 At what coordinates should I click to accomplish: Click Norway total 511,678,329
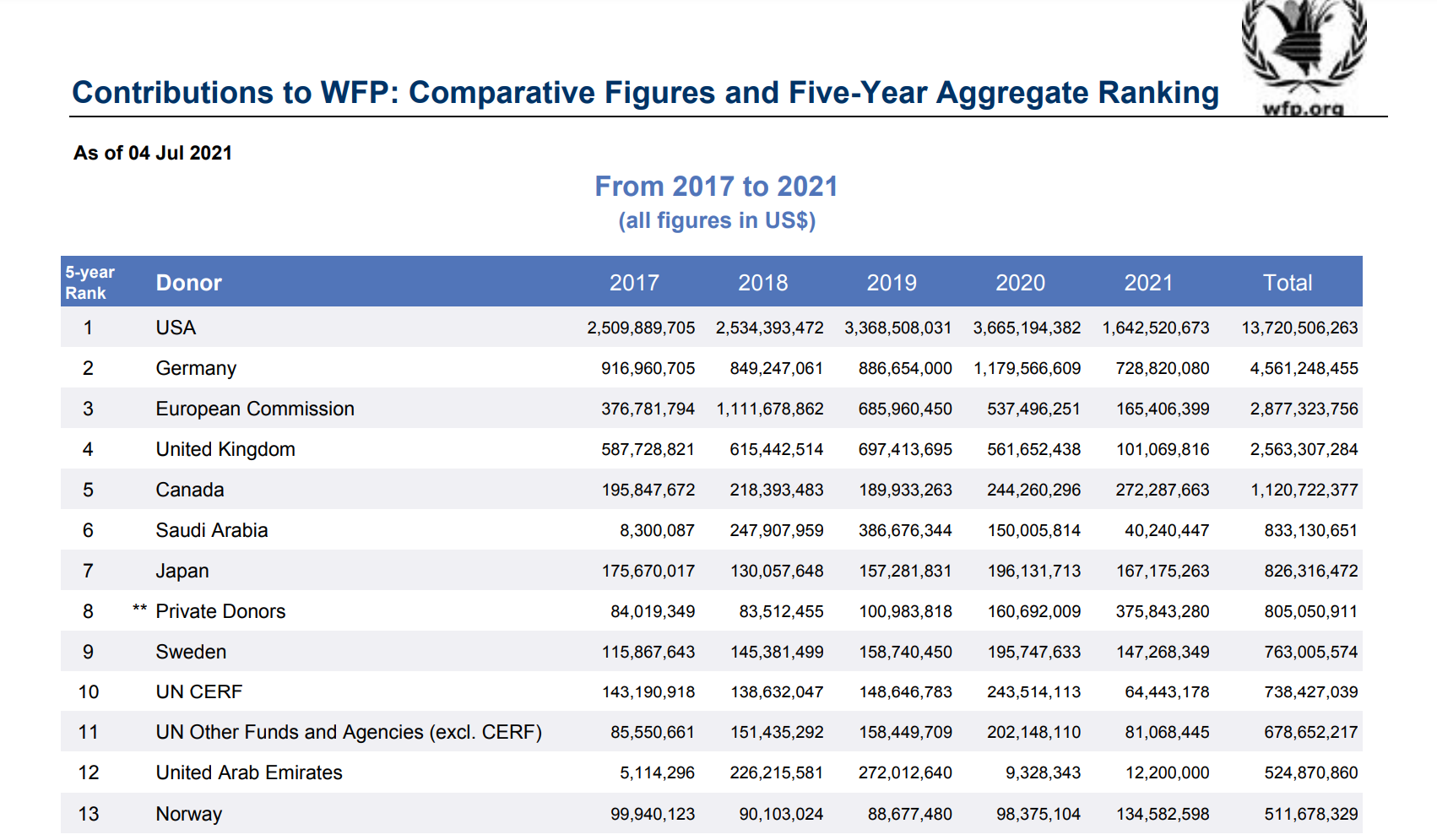pyautogui.click(x=1311, y=814)
